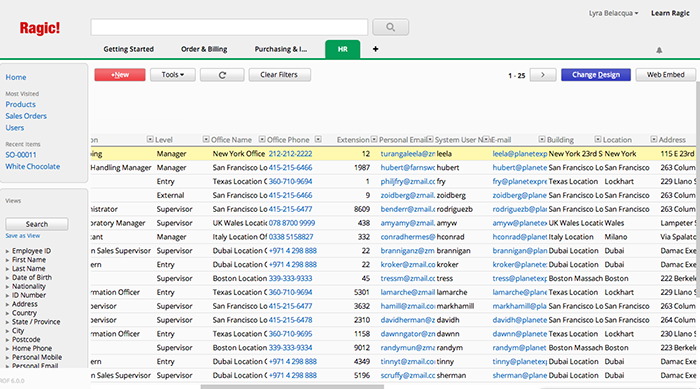Click Web Embed button
The image size is (700, 389).
point(666,75)
